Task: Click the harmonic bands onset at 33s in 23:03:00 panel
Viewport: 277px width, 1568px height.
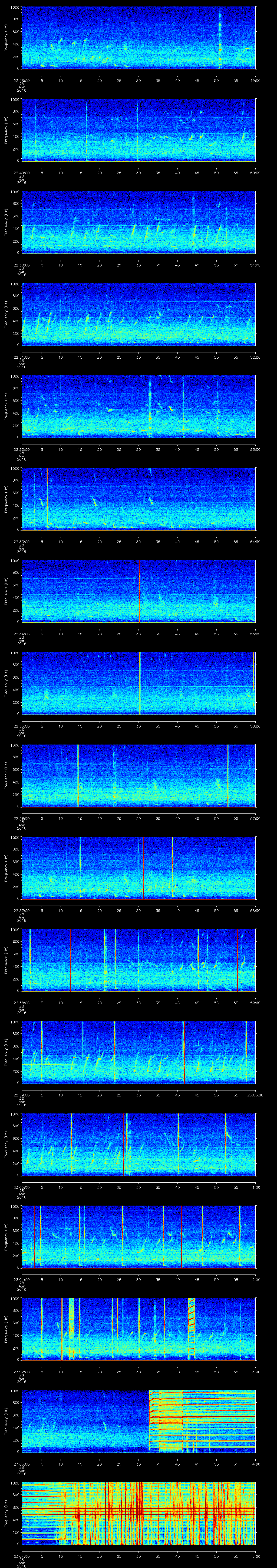Action: pos(150,1421)
